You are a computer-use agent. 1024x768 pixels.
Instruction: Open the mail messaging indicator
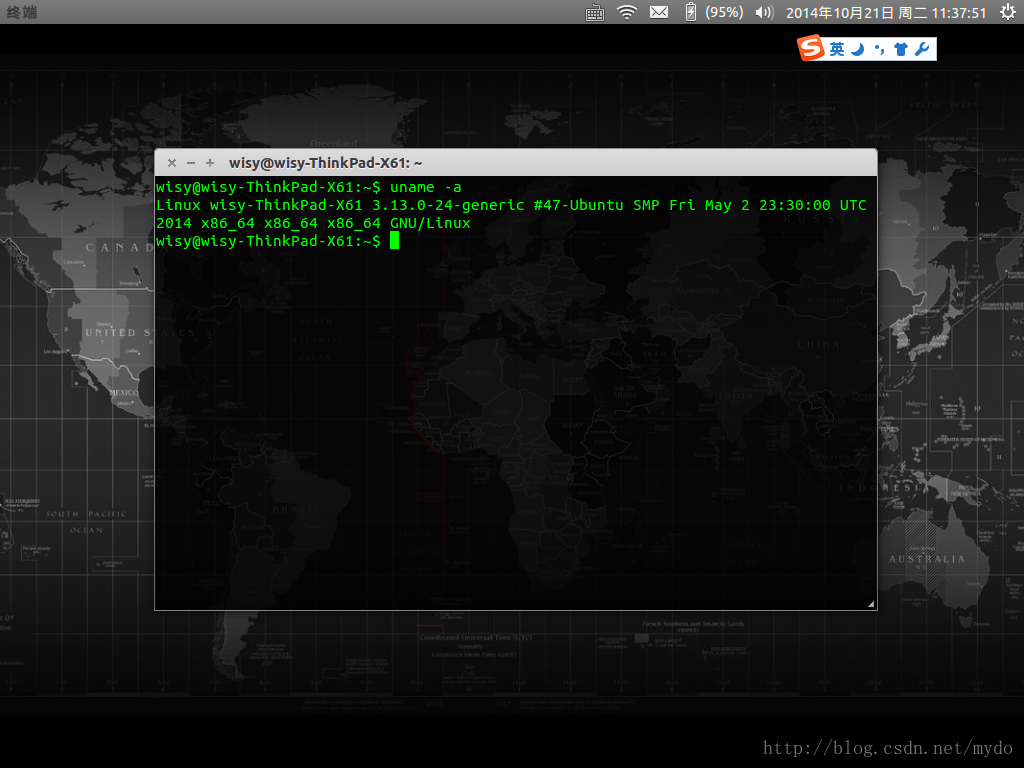659,12
